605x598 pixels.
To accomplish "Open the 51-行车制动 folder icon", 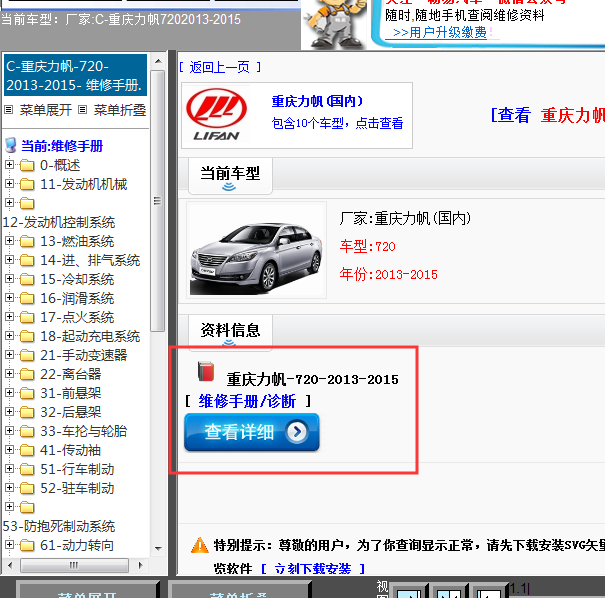I will (27, 469).
